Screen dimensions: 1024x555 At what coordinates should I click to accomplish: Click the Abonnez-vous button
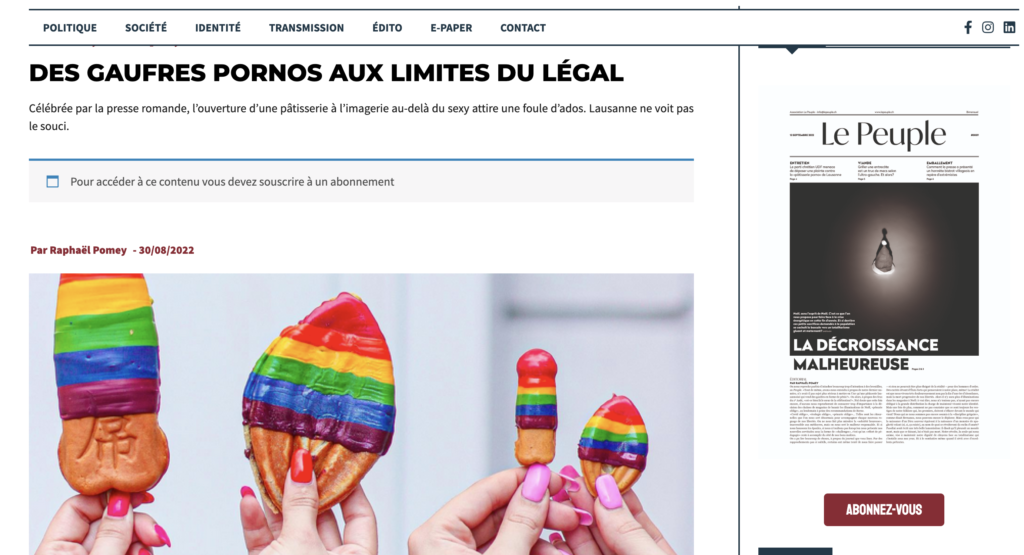(x=884, y=509)
